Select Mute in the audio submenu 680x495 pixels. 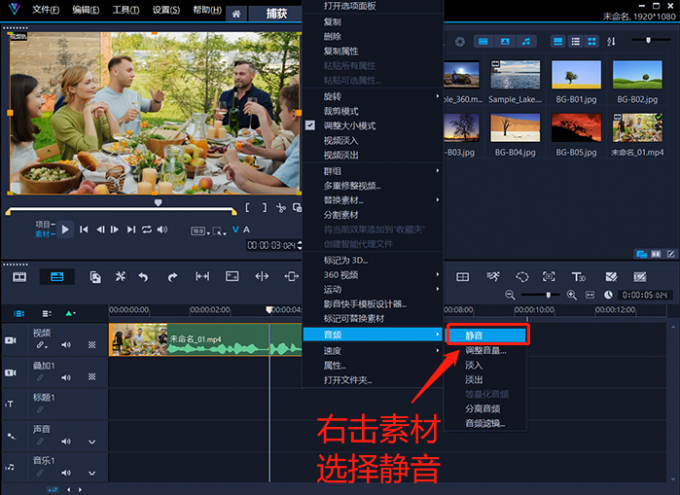[487, 335]
